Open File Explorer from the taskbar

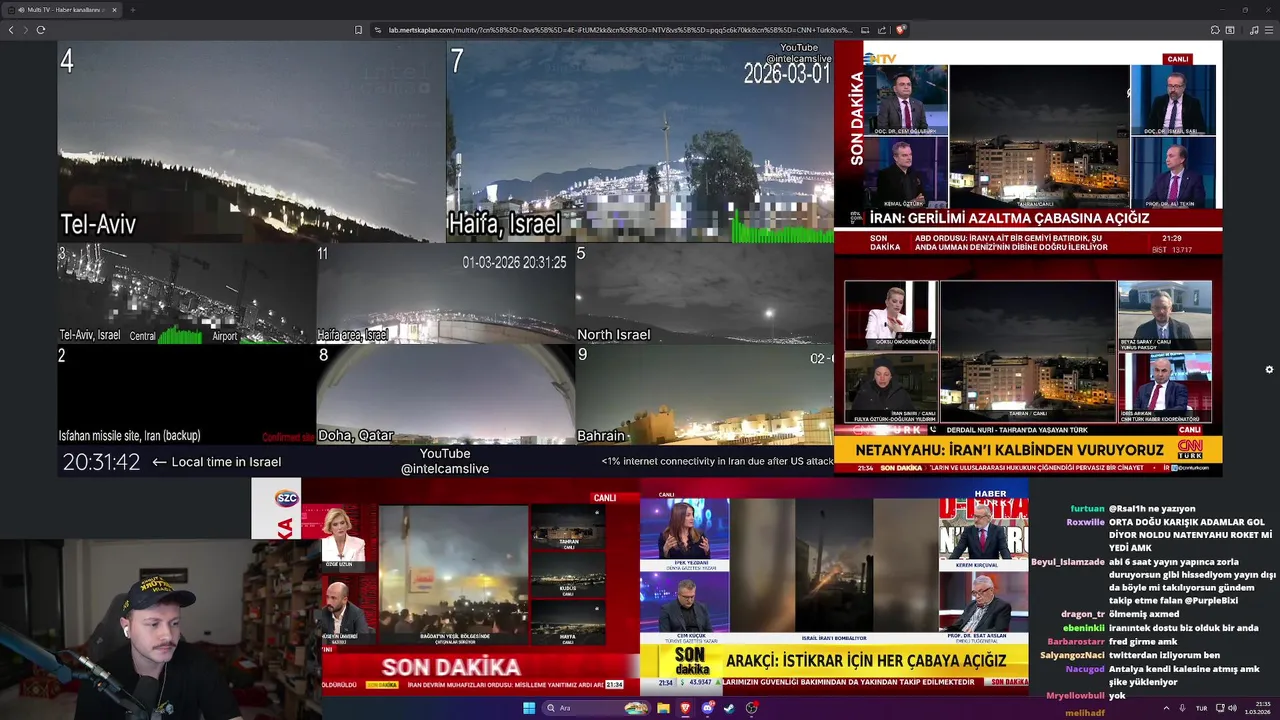click(x=663, y=708)
